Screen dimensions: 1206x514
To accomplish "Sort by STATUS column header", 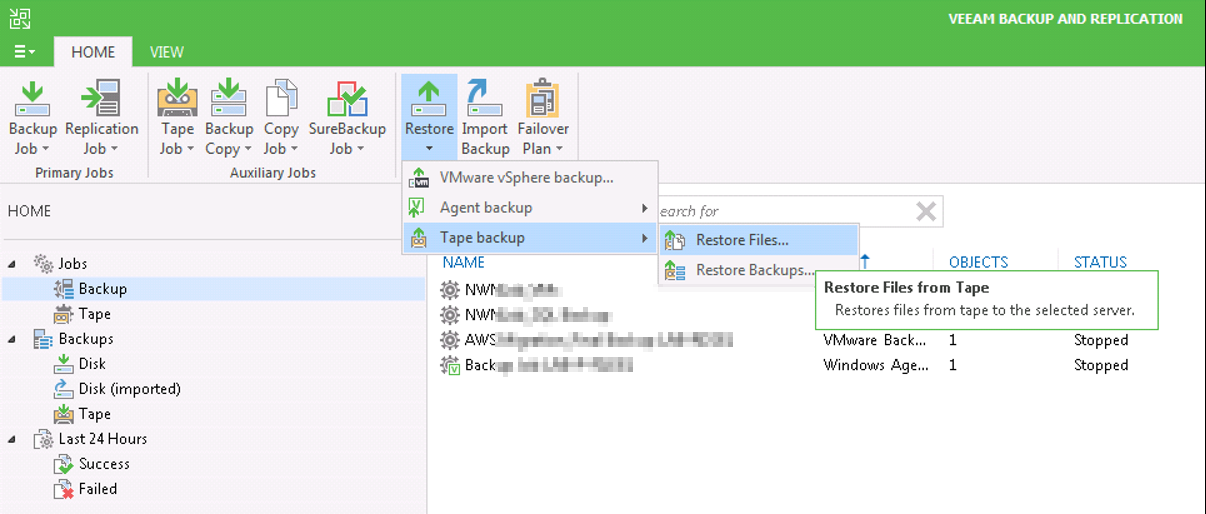I will coord(1100,262).
